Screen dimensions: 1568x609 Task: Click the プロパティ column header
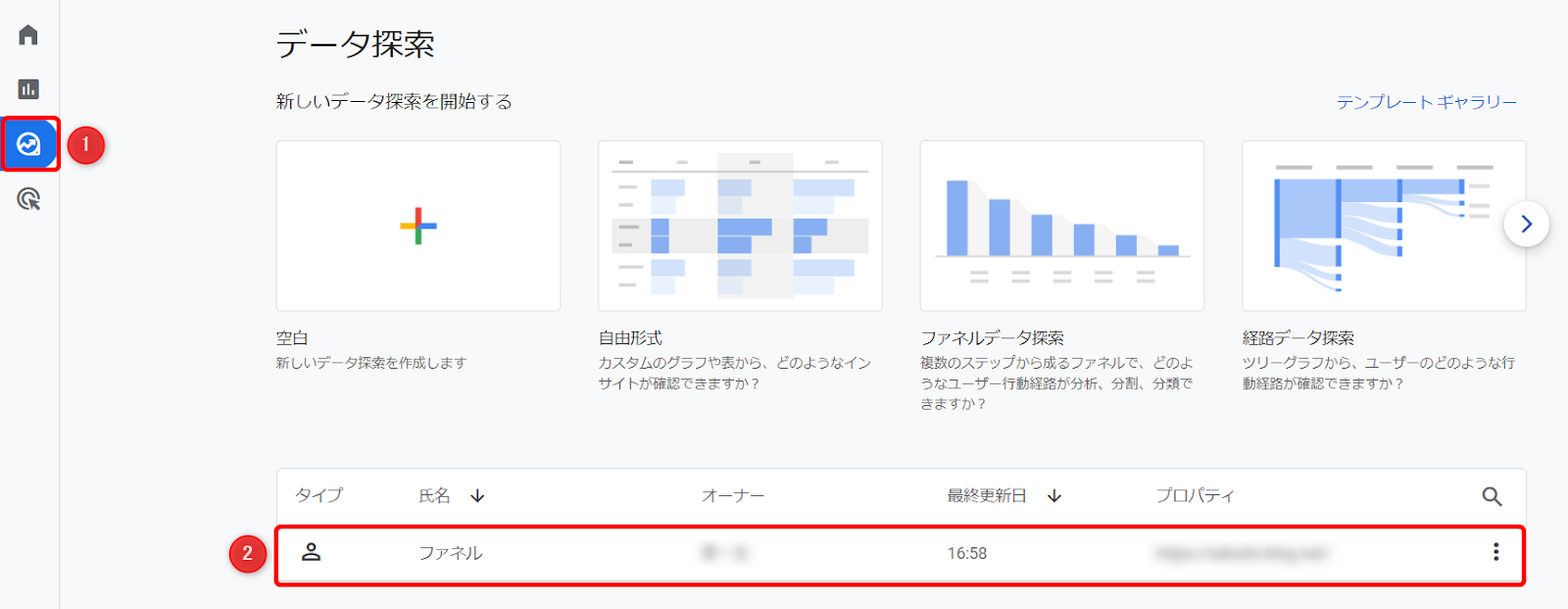[x=1195, y=496]
